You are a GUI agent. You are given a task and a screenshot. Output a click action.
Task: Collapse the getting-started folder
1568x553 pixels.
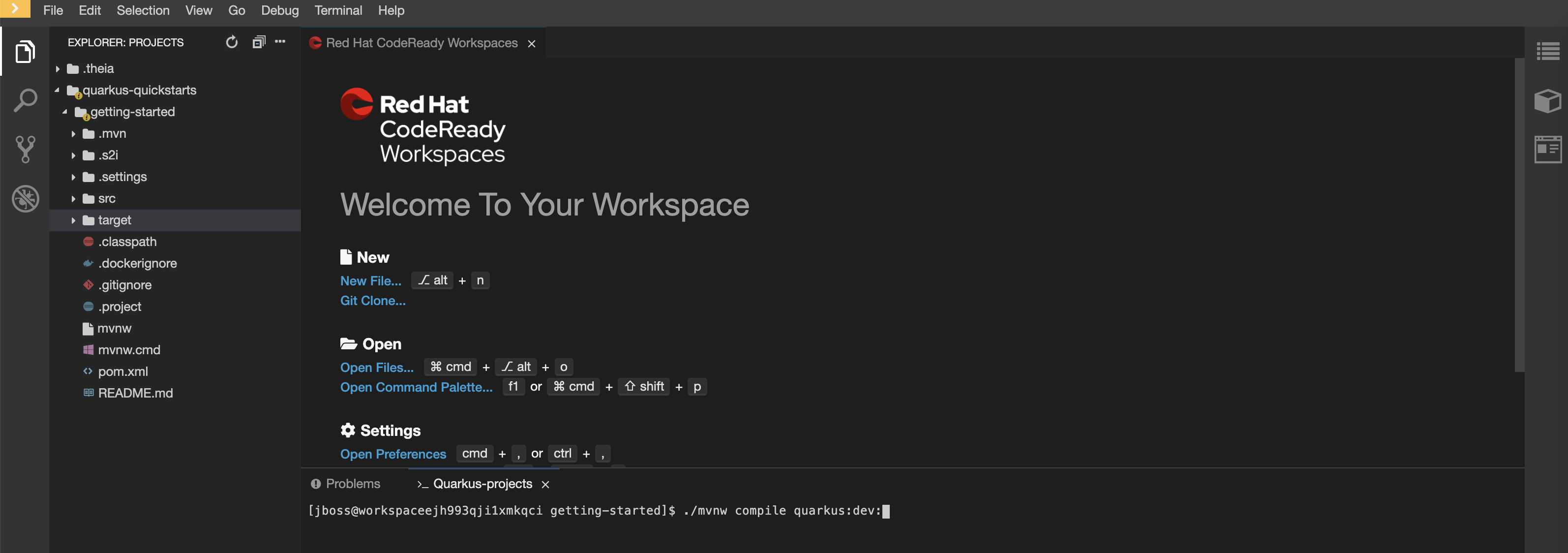pos(65,112)
